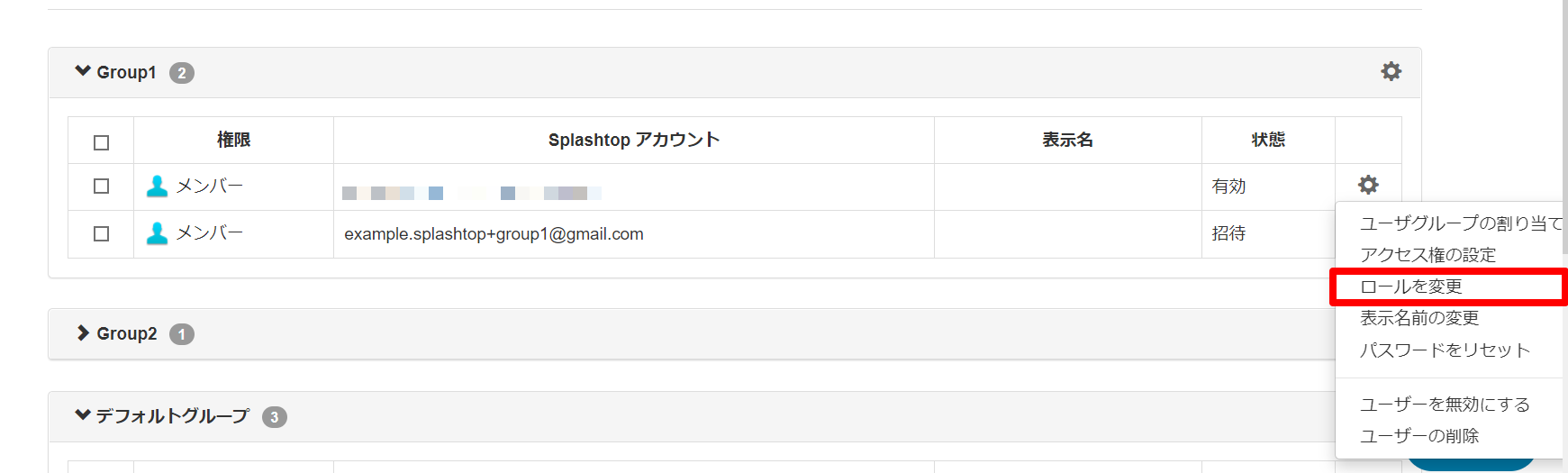The height and width of the screenshot is (473, 1568).
Task: Click the member icon in the first row
Action: pyautogui.click(x=157, y=186)
